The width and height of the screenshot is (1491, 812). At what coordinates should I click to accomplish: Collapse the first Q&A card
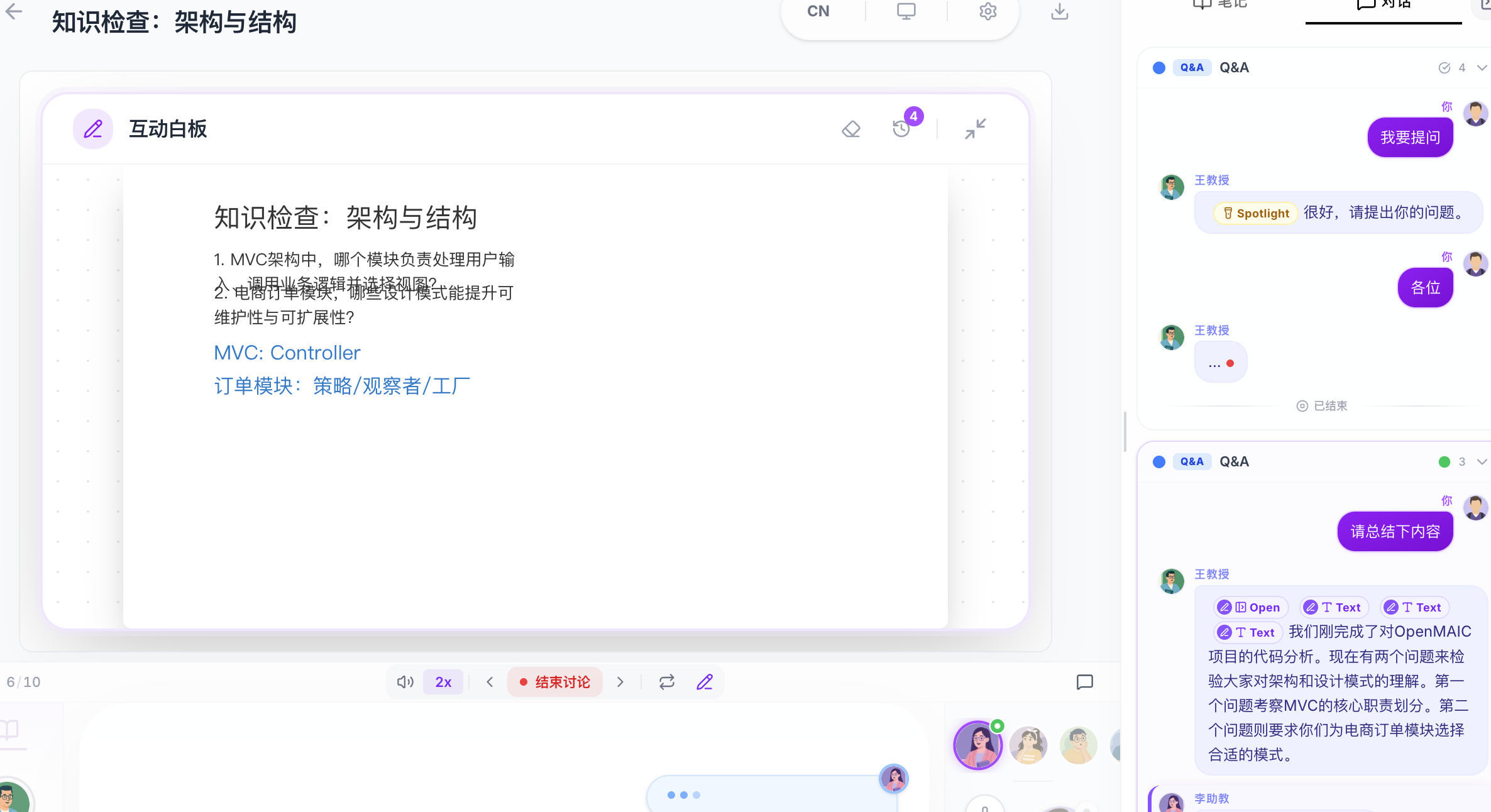[x=1482, y=67]
